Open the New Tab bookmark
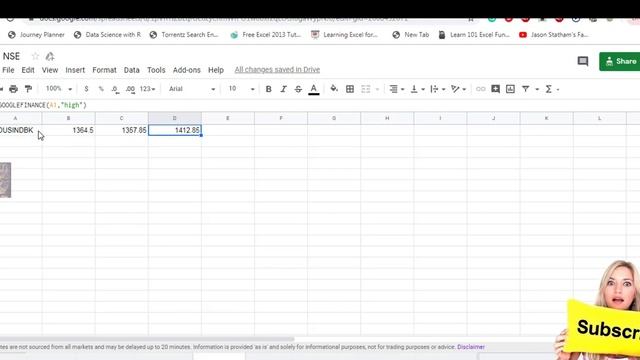The height and width of the screenshot is (360, 640). click(411, 35)
